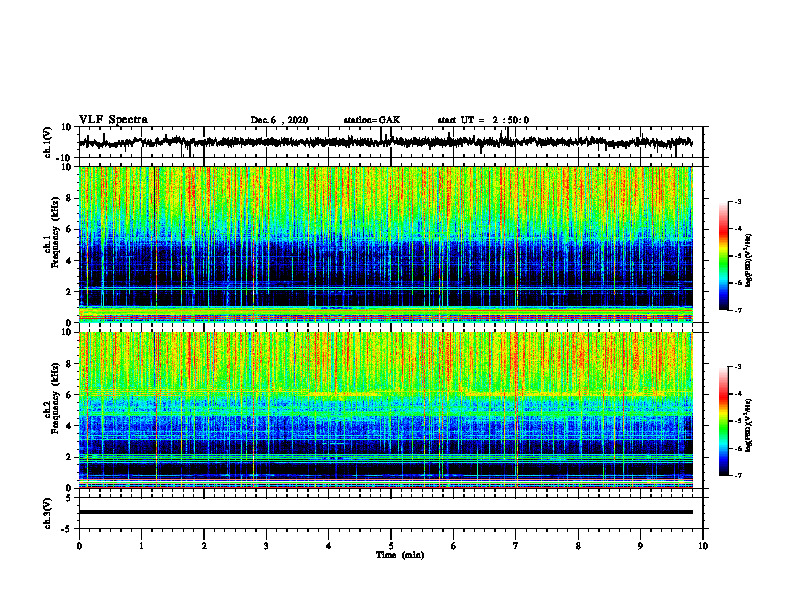
Task: Click time axis tick label '9'
Action: [x=640, y=546]
